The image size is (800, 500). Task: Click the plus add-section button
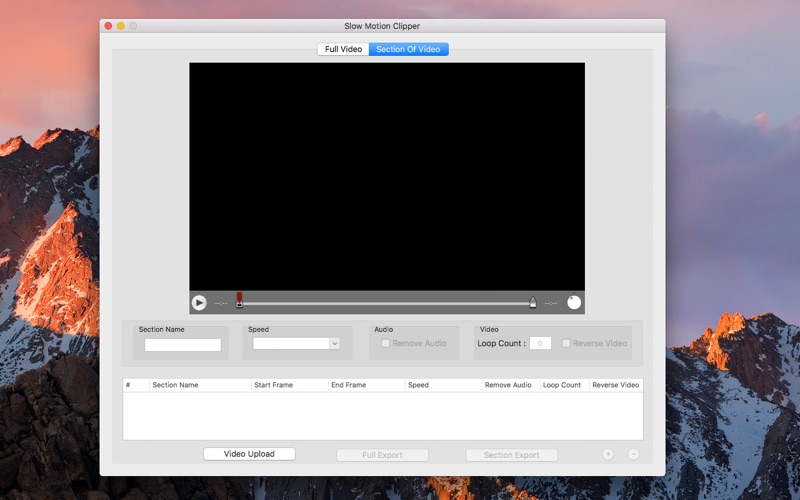(608, 454)
